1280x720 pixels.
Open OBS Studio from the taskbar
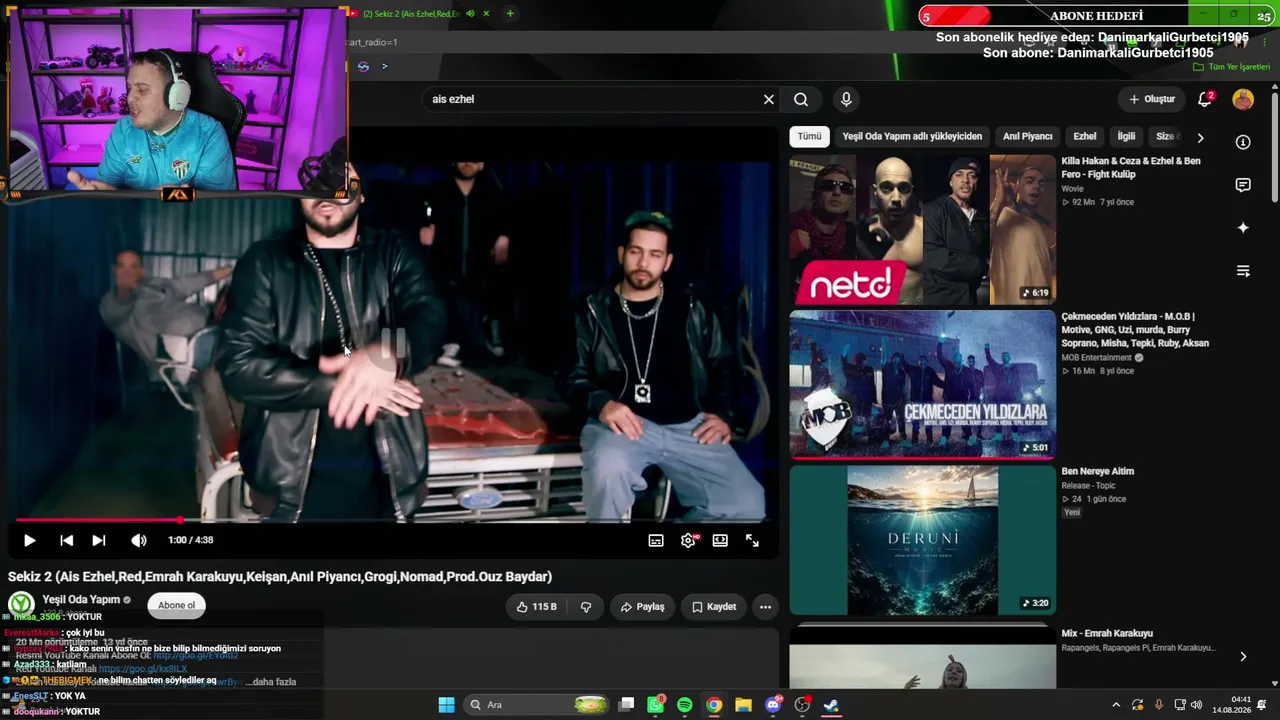pyautogui.click(x=802, y=705)
